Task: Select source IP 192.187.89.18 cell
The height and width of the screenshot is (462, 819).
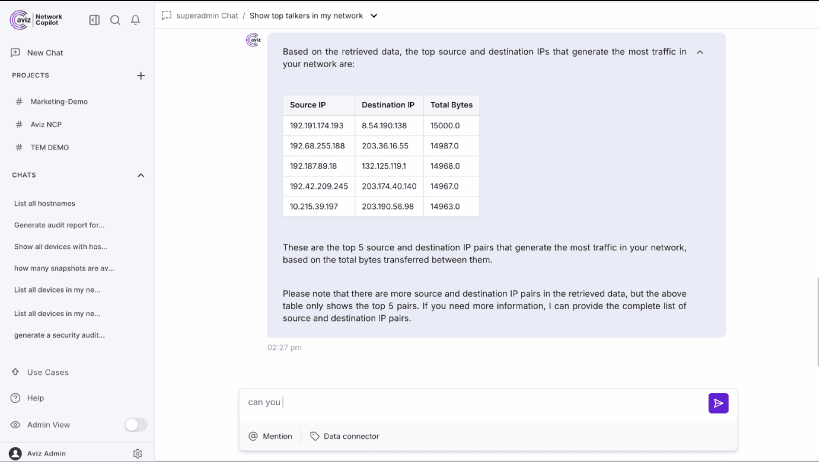Action: coord(319,166)
